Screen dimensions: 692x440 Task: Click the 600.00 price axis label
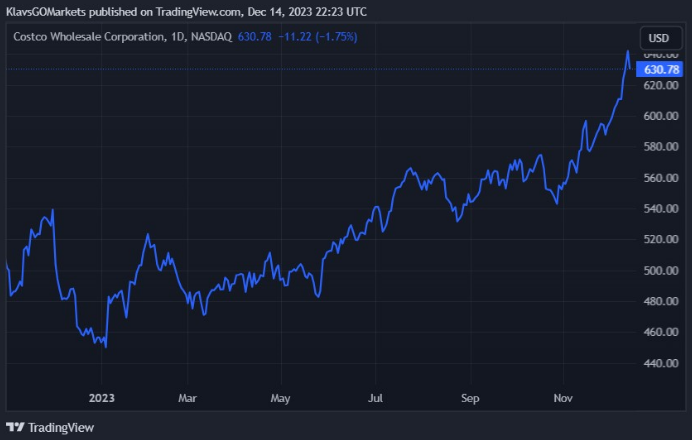click(x=661, y=116)
